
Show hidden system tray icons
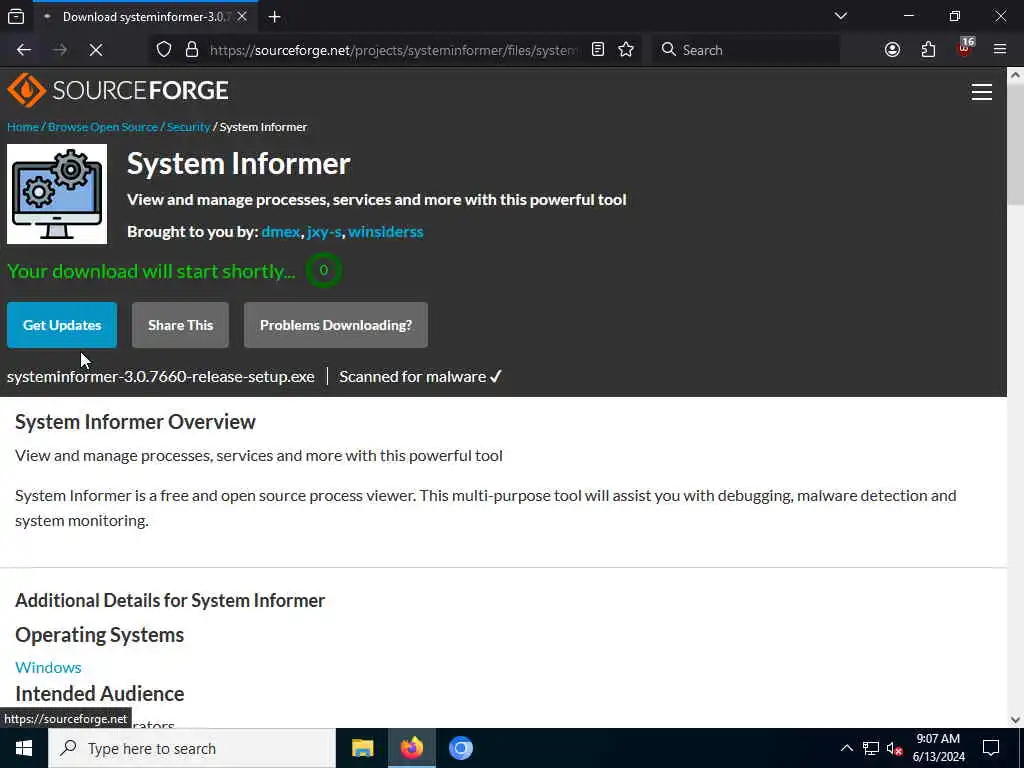(846, 748)
